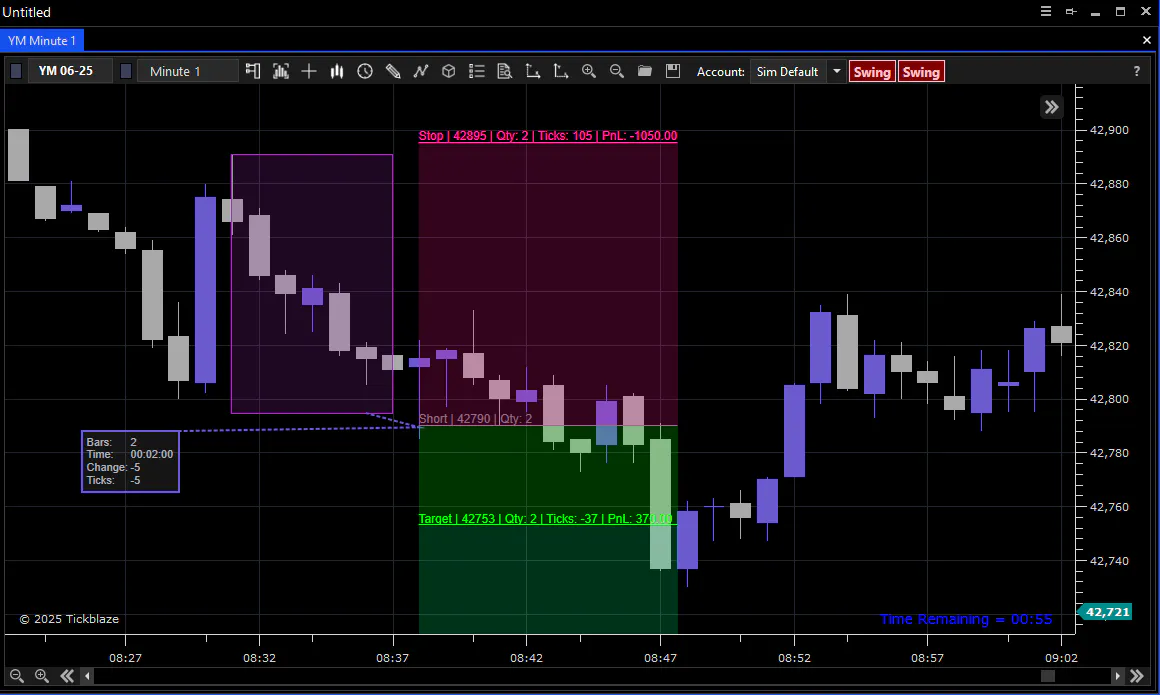The height and width of the screenshot is (695, 1160).
Task: Click the color square beside Minute 1
Action: coord(126,71)
